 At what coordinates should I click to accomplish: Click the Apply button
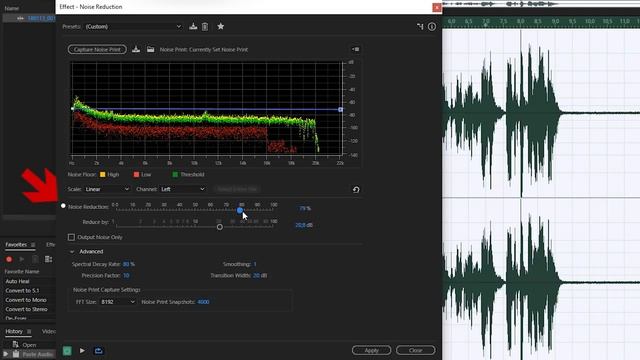click(x=371, y=350)
